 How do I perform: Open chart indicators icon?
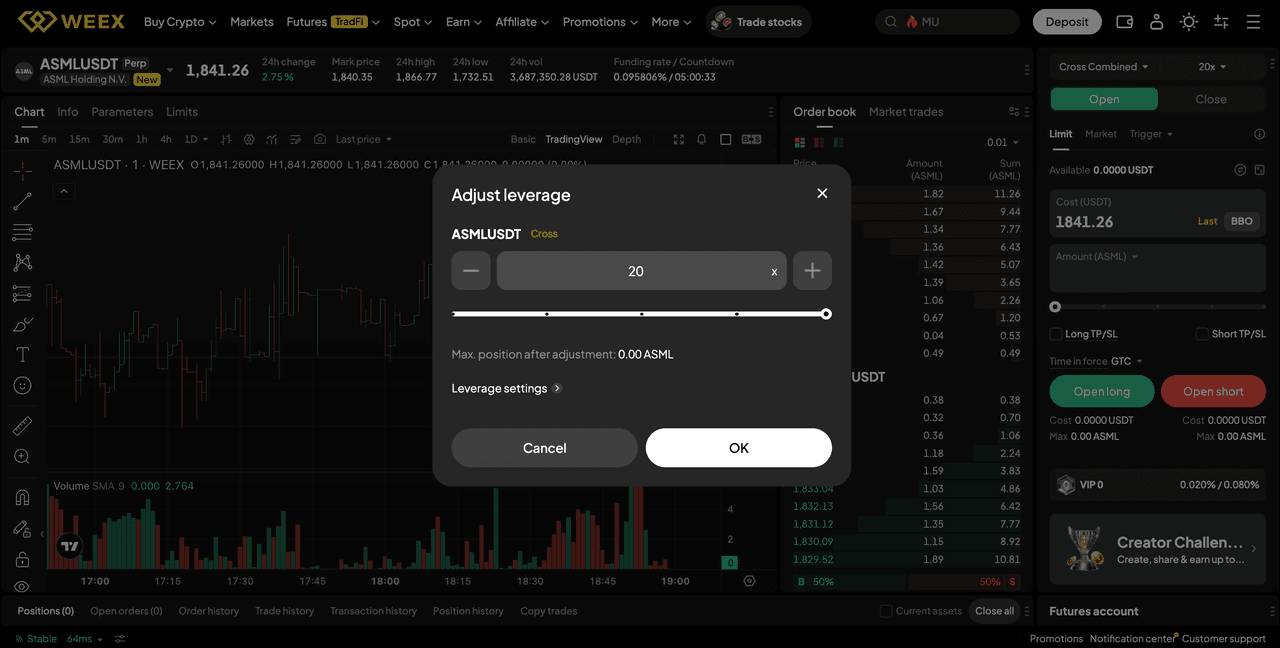coord(273,139)
